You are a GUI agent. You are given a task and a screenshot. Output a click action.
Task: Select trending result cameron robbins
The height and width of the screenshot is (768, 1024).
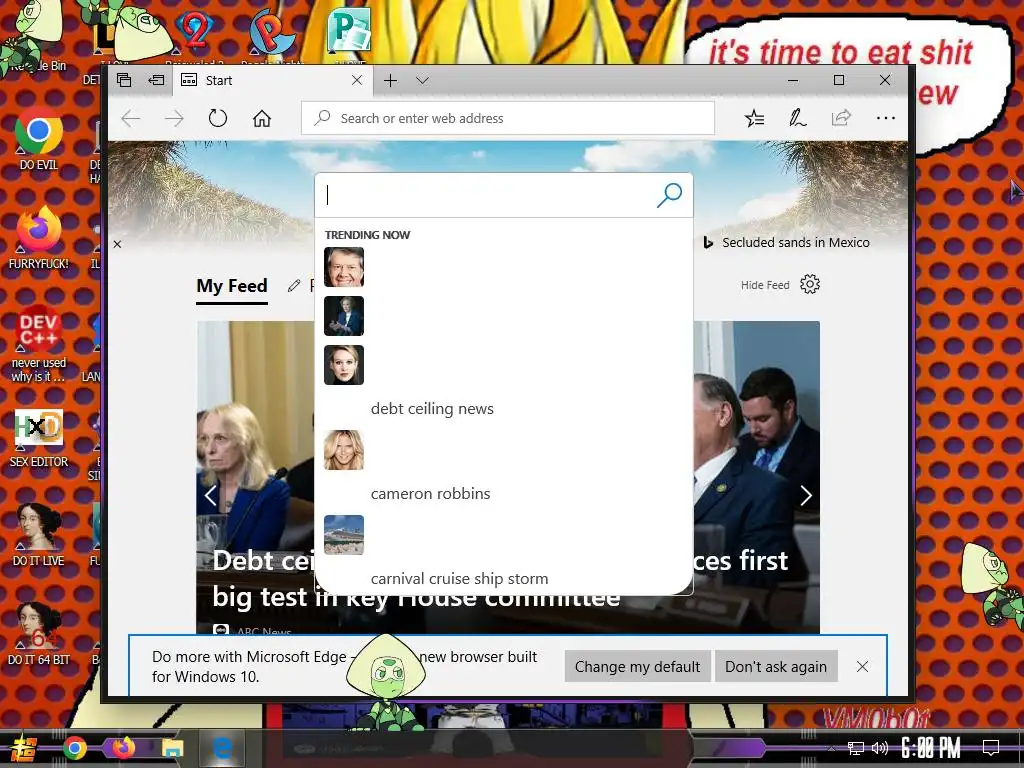click(430, 494)
